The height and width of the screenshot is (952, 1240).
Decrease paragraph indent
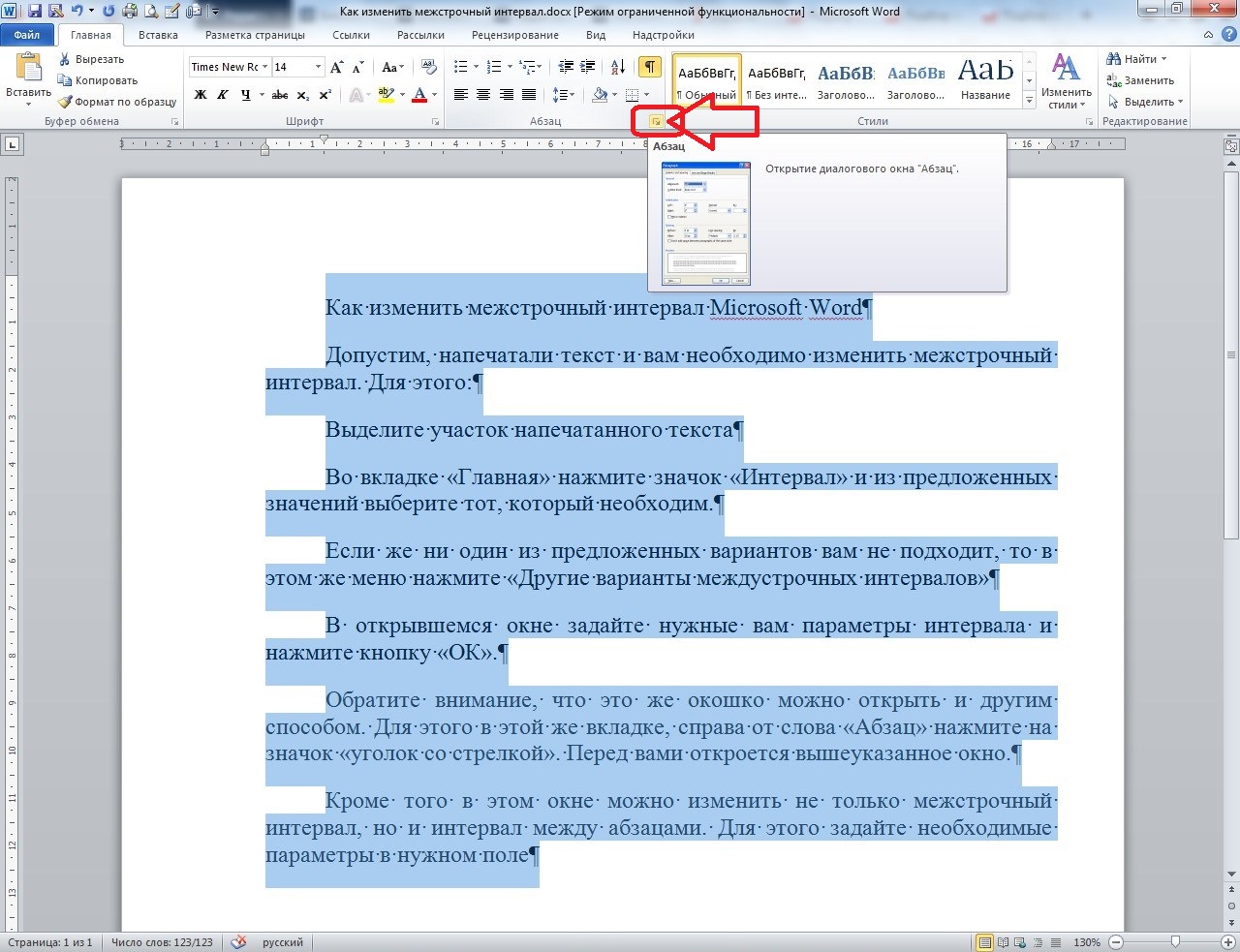(x=564, y=67)
